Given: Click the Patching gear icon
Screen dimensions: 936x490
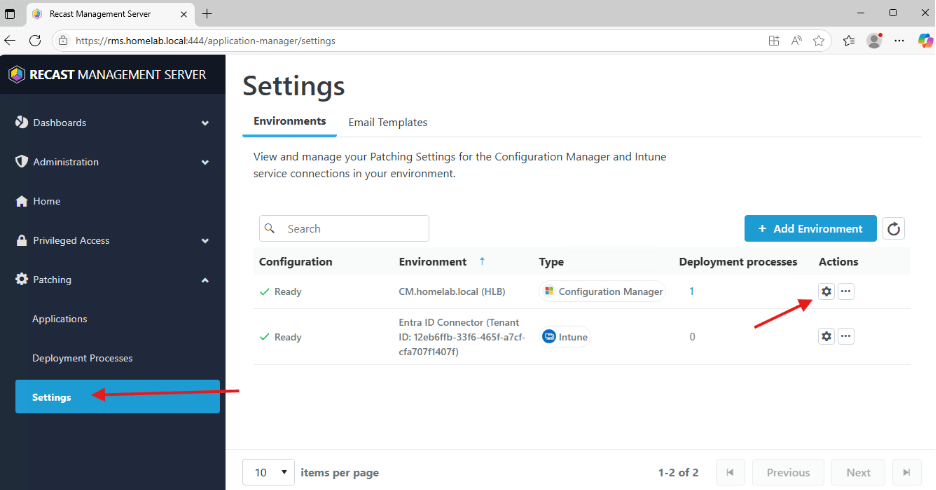Looking at the screenshot, I should [21, 279].
